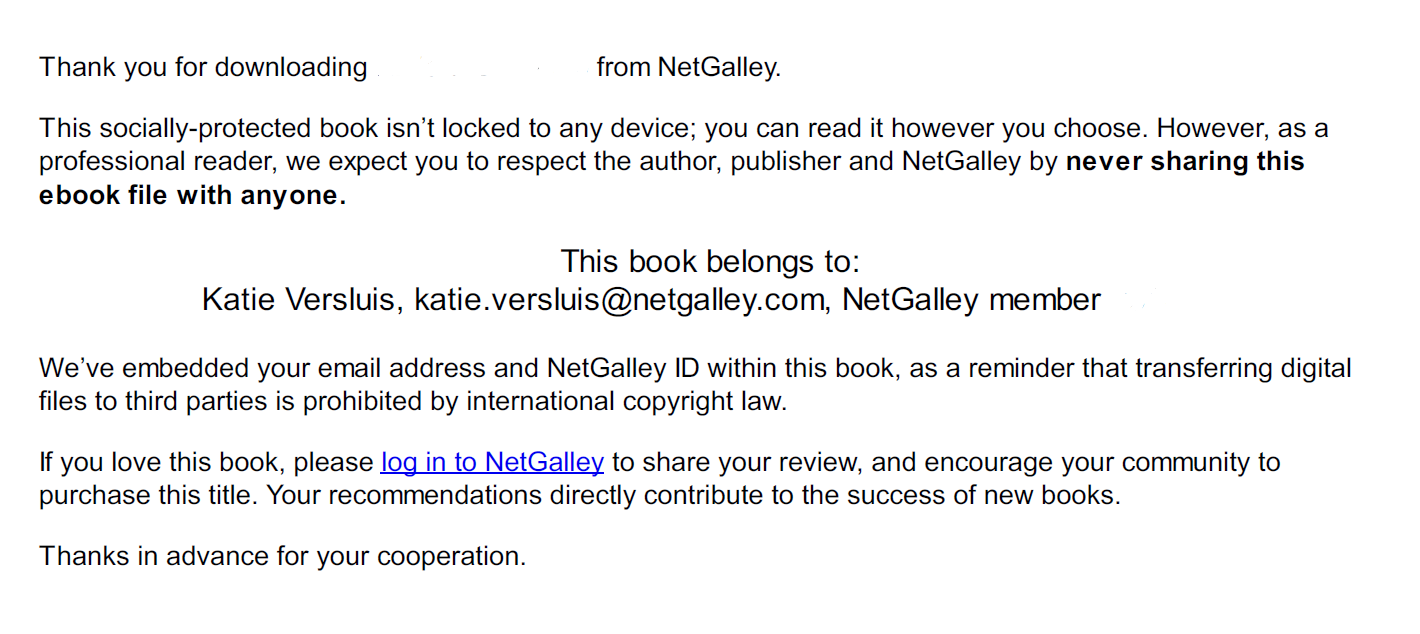
Task: Click the email katie.versluis@netgalley.com
Action: 619,299
